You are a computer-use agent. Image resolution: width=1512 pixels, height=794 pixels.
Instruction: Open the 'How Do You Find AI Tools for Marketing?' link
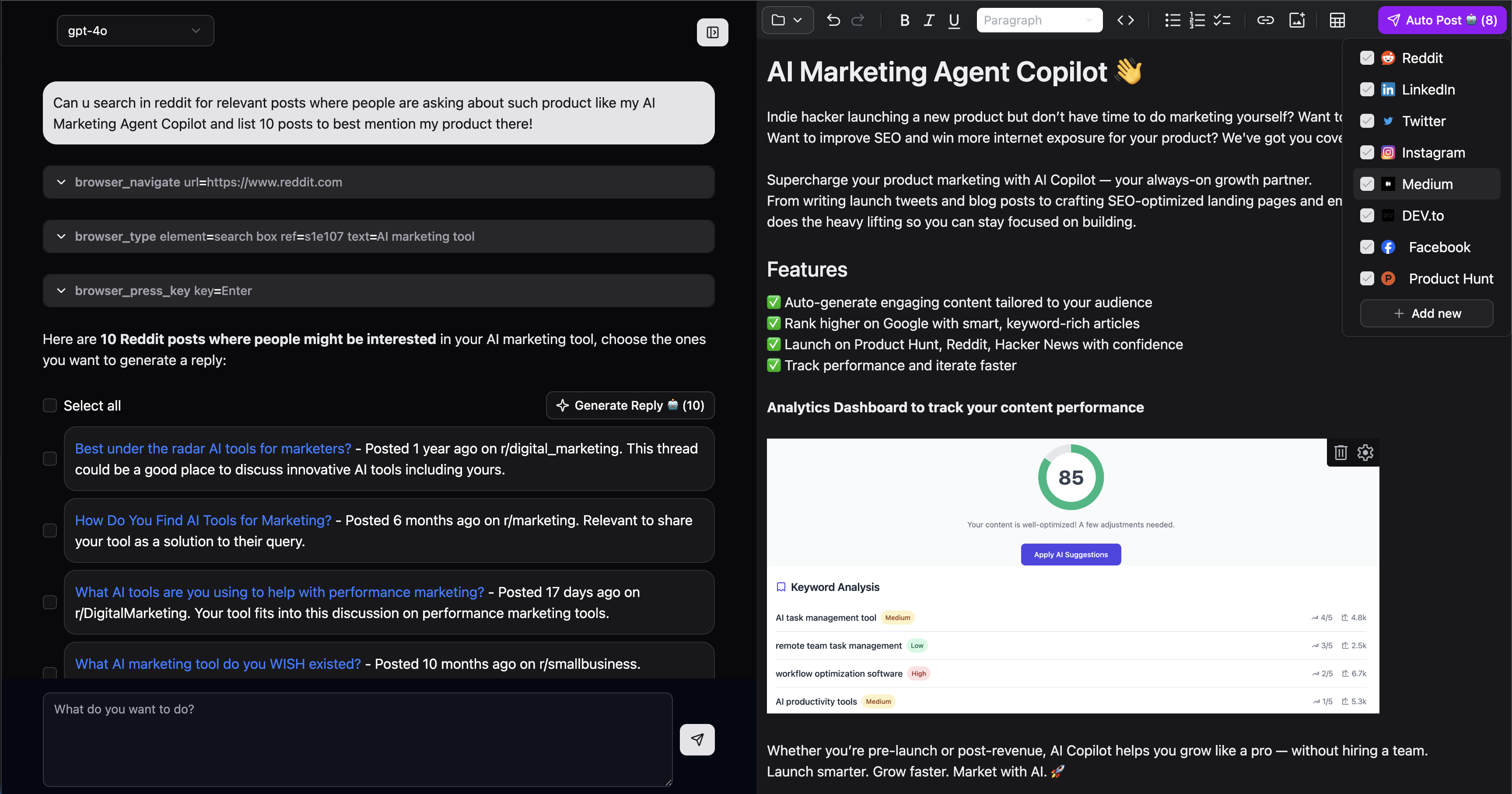pos(203,520)
